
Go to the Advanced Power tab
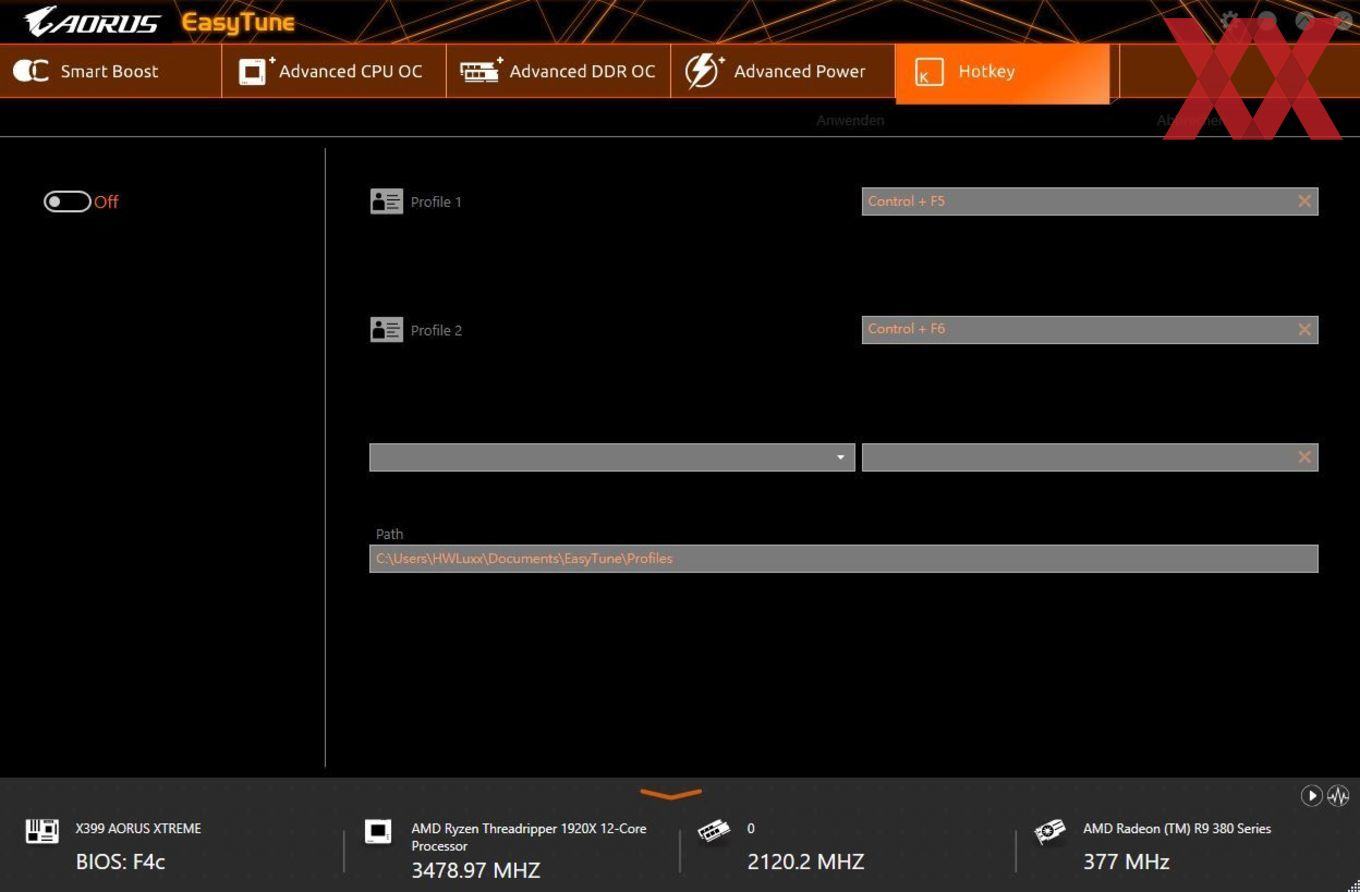[783, 71]
